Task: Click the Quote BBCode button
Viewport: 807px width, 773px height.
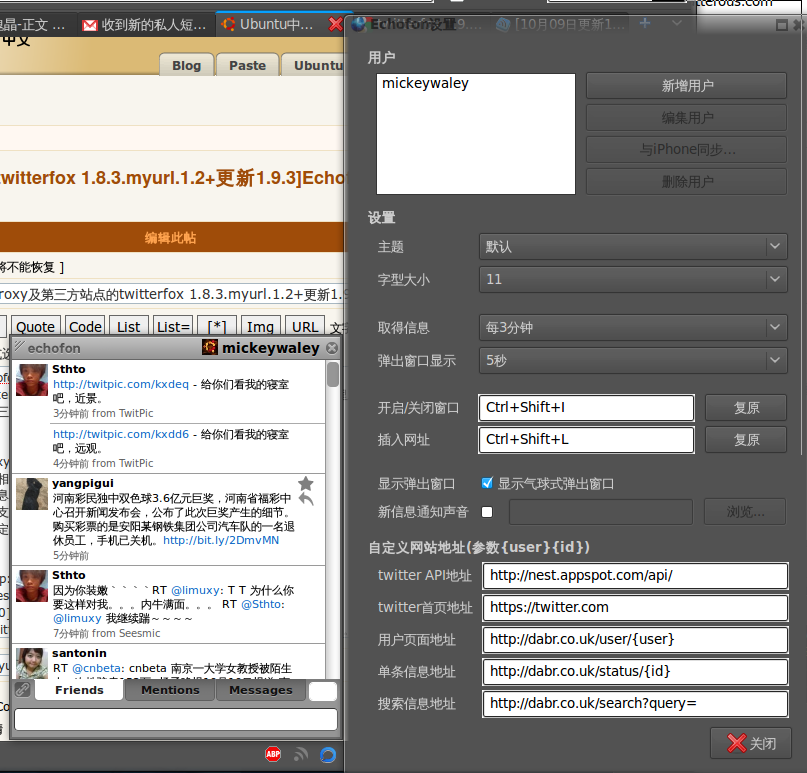Action: [x=35, y=327]
